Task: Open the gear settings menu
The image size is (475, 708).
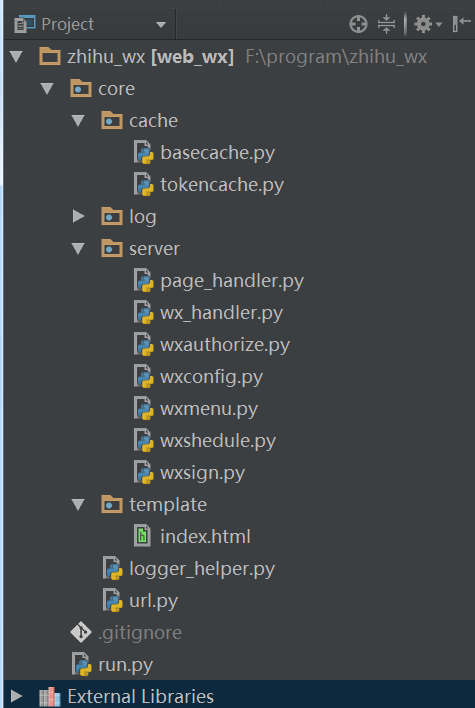Action: coord(427,24)
